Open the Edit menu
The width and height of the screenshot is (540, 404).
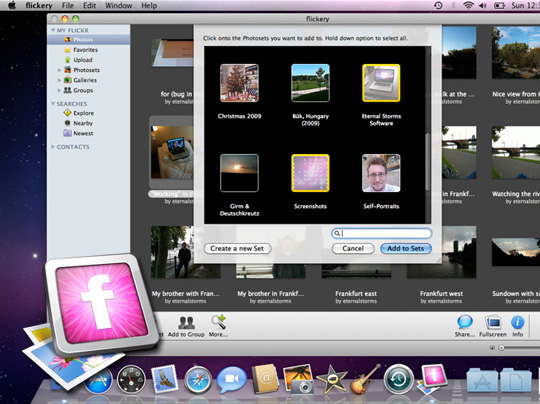click(x=90, y=6)
